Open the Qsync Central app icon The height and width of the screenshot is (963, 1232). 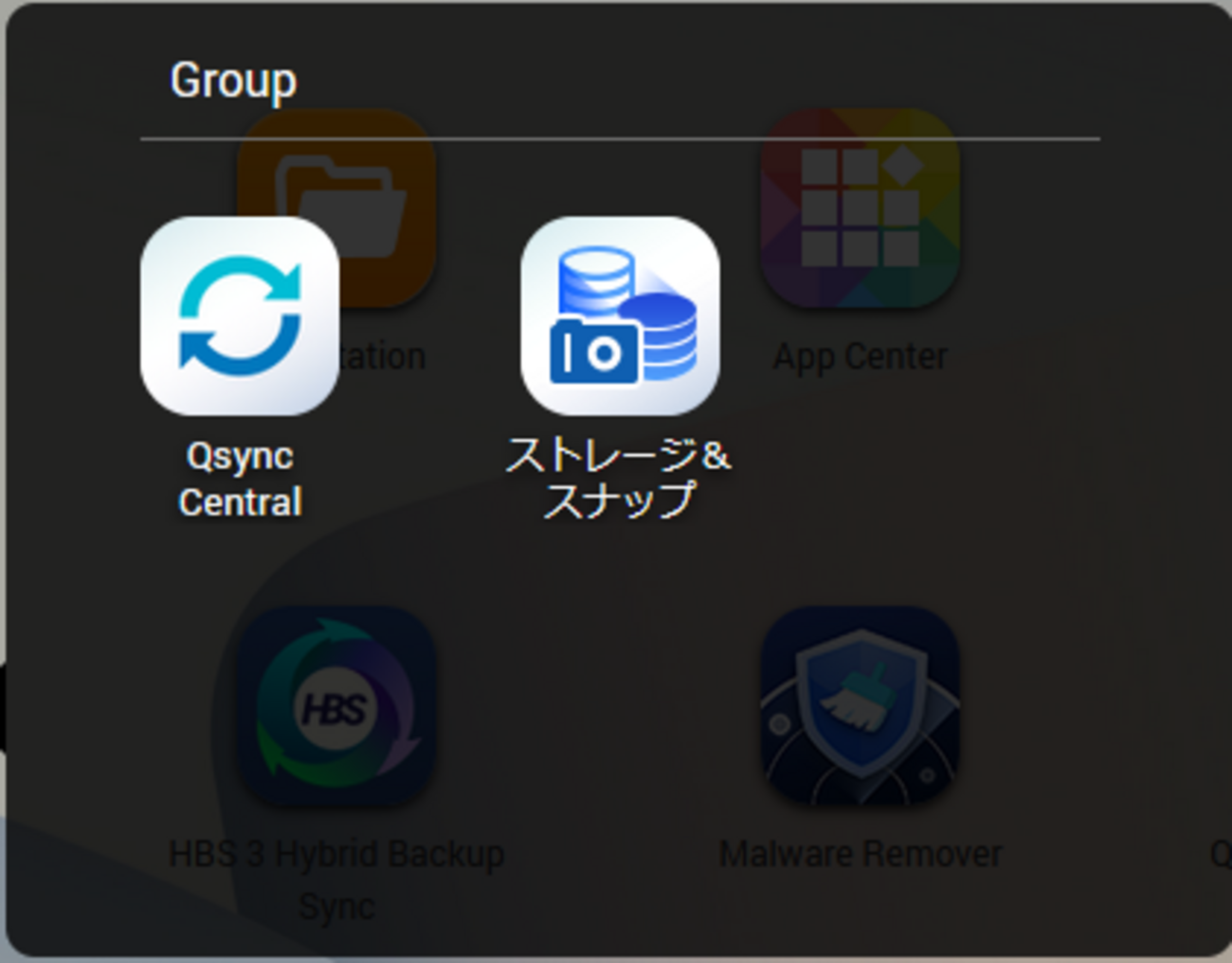click(240, 316)
